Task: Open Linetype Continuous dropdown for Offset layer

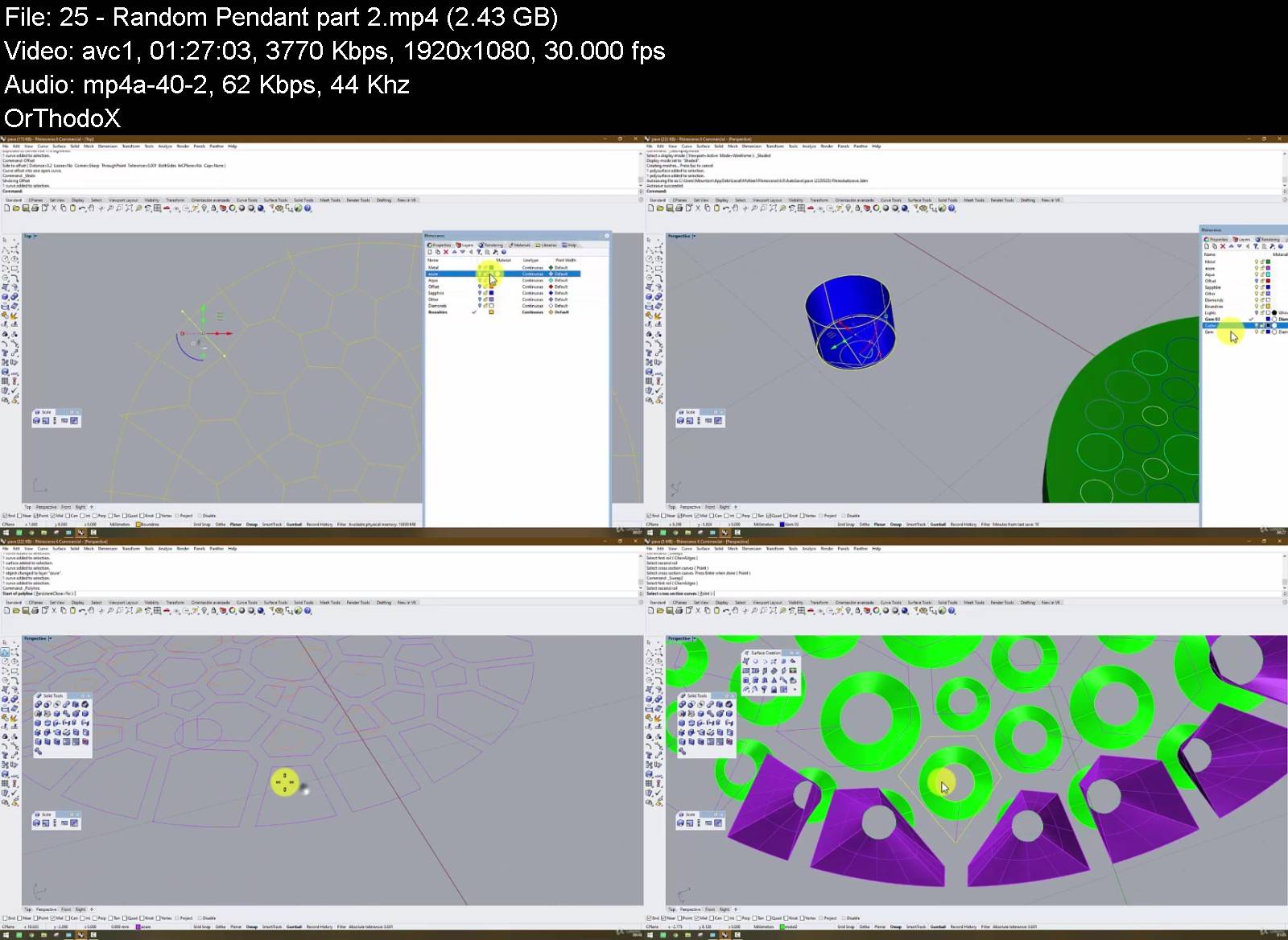Action: [532, 287]
